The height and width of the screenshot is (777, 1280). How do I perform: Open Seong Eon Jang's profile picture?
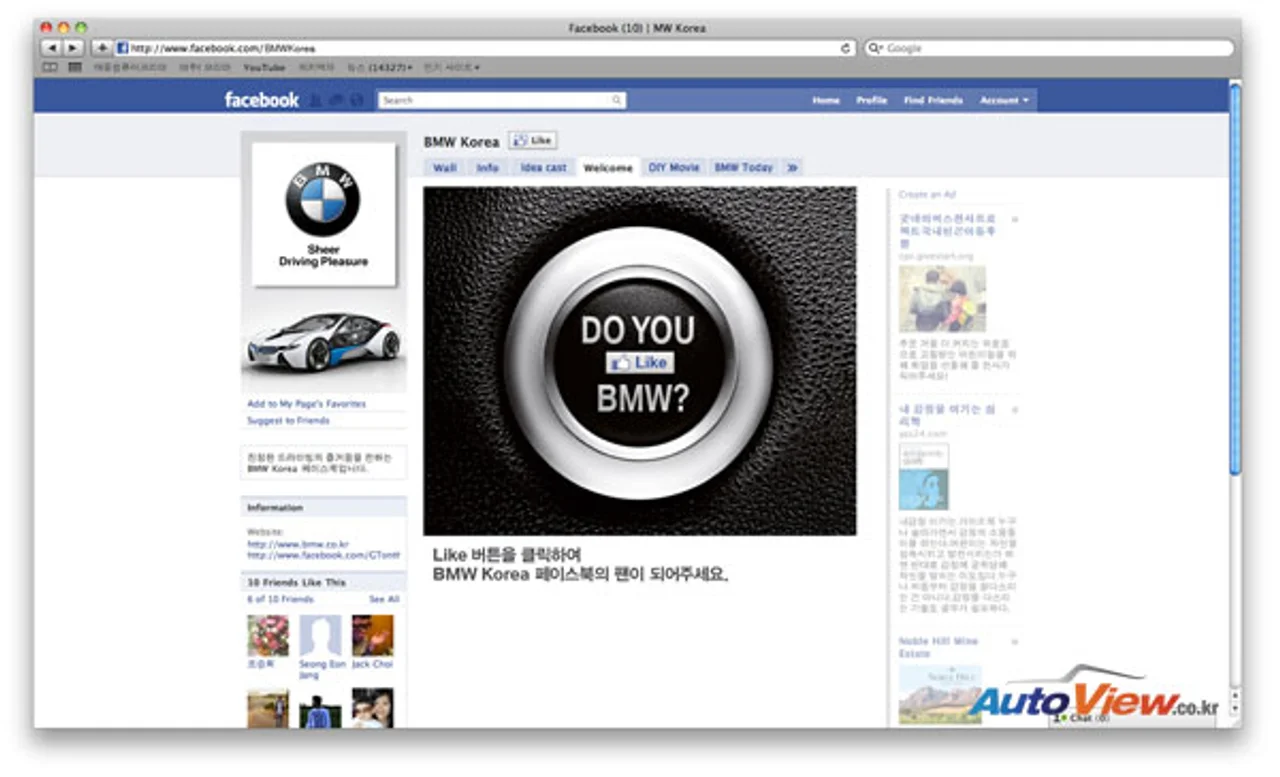321,636
